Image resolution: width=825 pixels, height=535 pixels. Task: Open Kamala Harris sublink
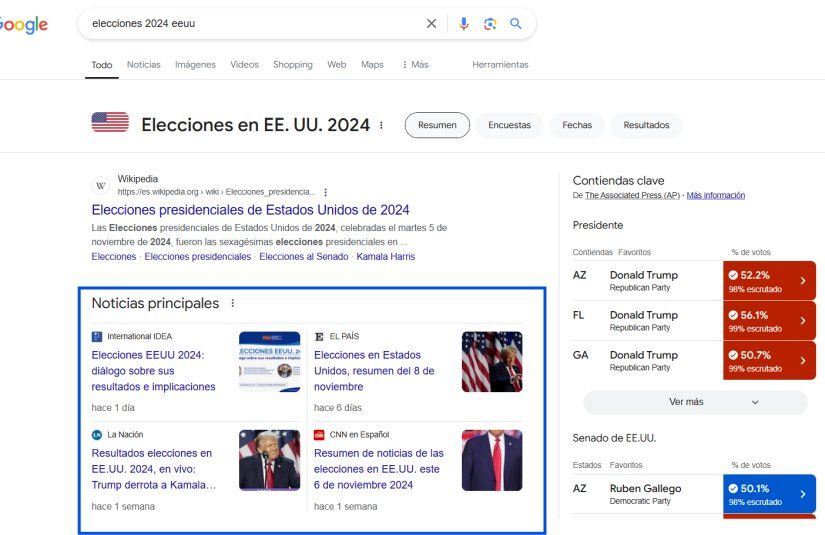pos(386,257)
